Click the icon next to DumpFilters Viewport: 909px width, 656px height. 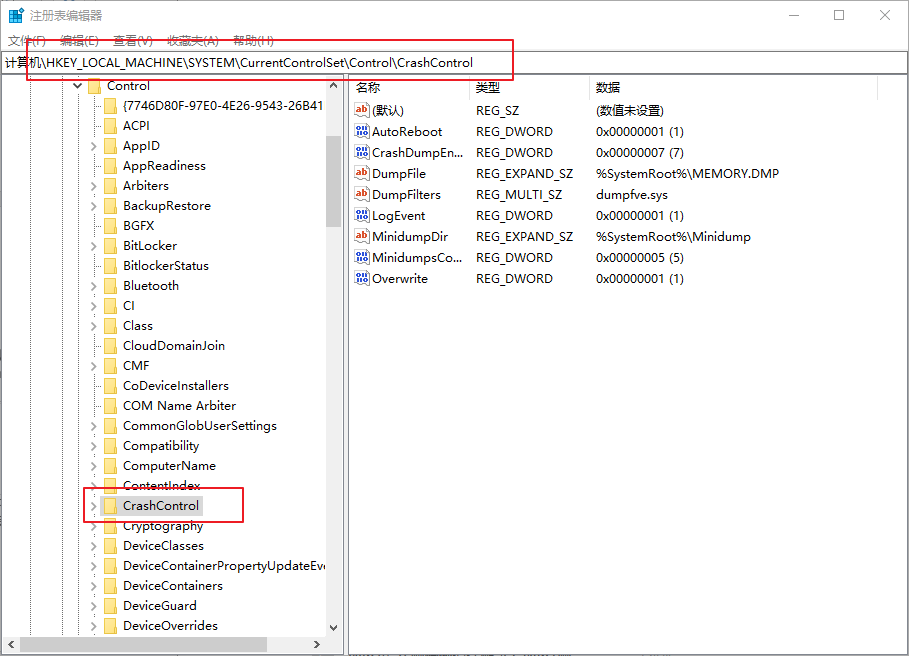[362, 195]
